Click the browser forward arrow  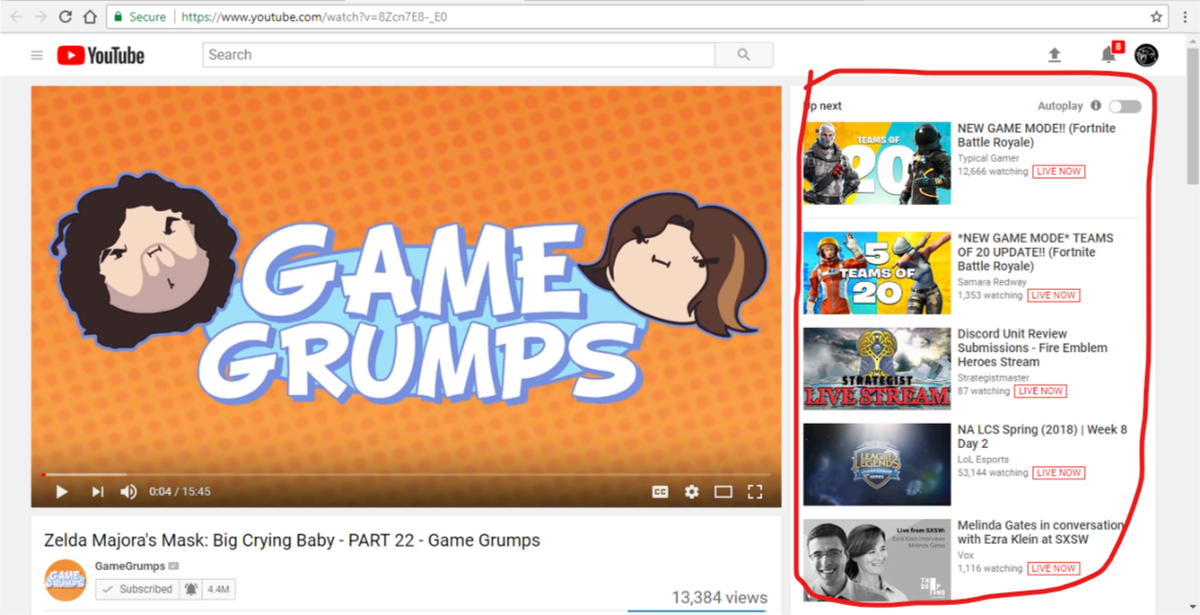[x=40, y=17]
